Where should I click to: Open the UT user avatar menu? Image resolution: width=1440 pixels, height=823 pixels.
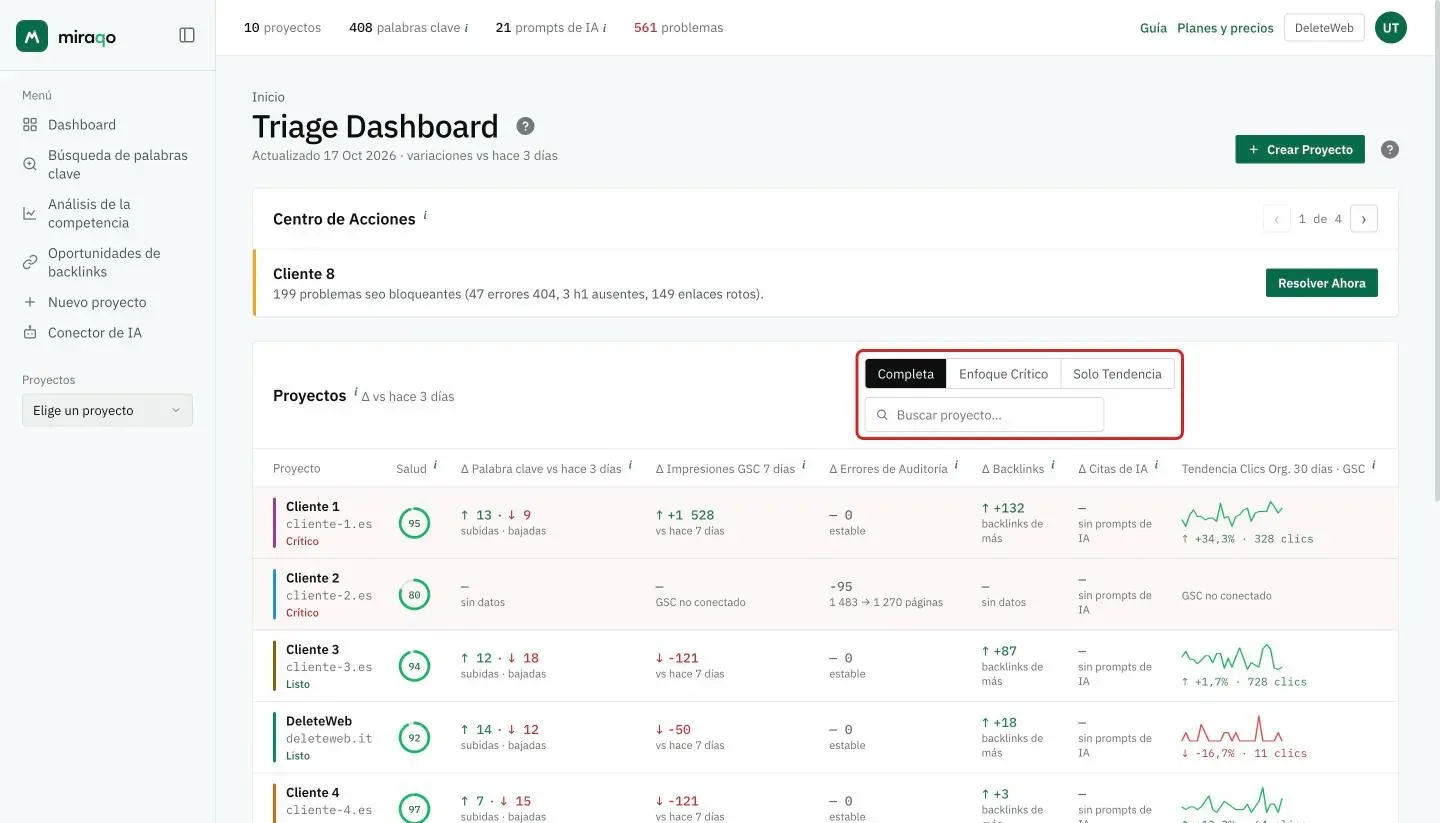pyautogui.click(x=1390, y=28)
